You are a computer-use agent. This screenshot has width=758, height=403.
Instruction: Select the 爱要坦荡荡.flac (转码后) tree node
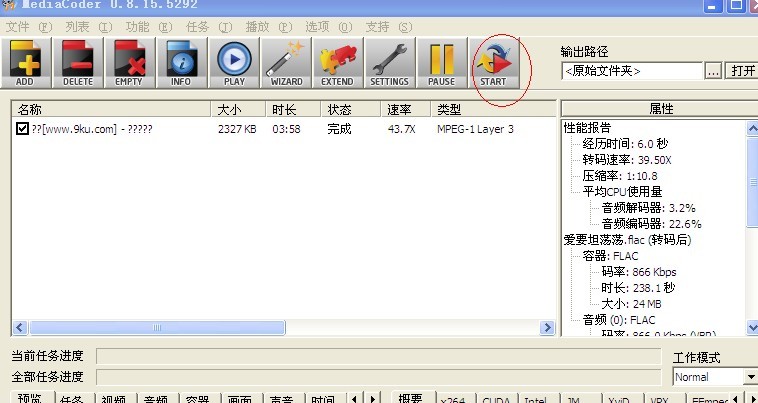(627, 240)
